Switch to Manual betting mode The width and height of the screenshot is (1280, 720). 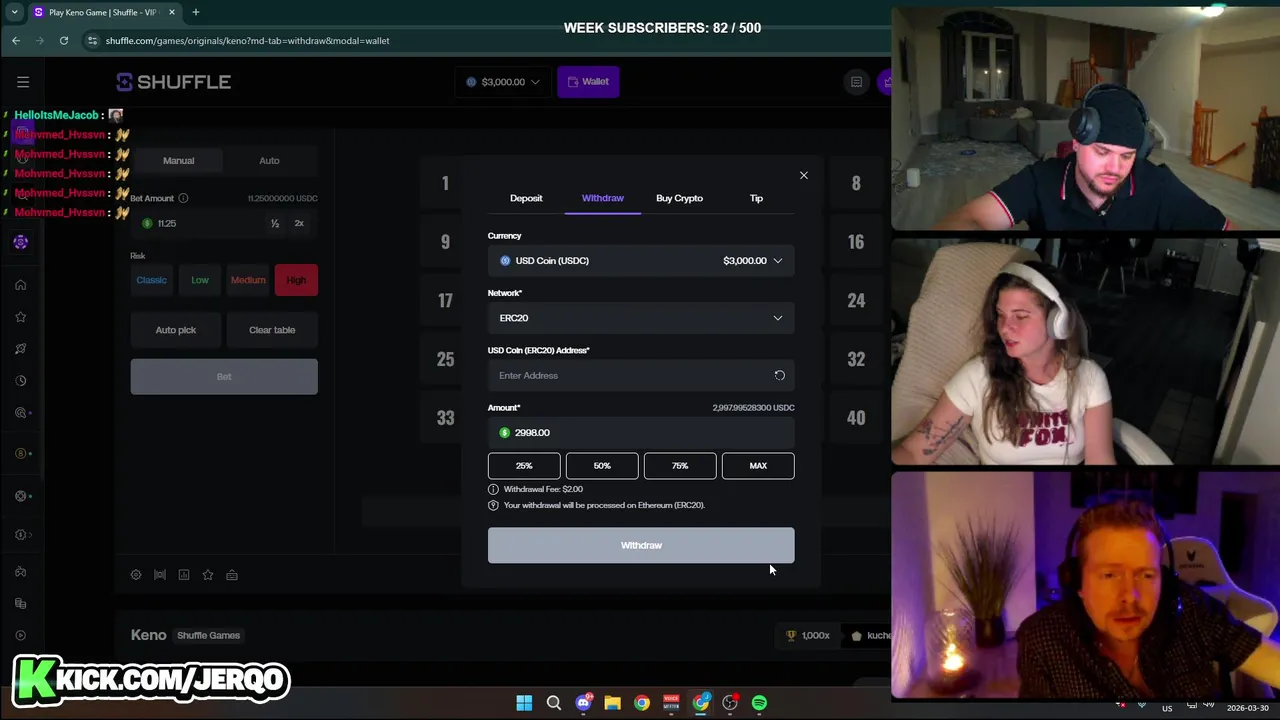(x=178, y=160)
